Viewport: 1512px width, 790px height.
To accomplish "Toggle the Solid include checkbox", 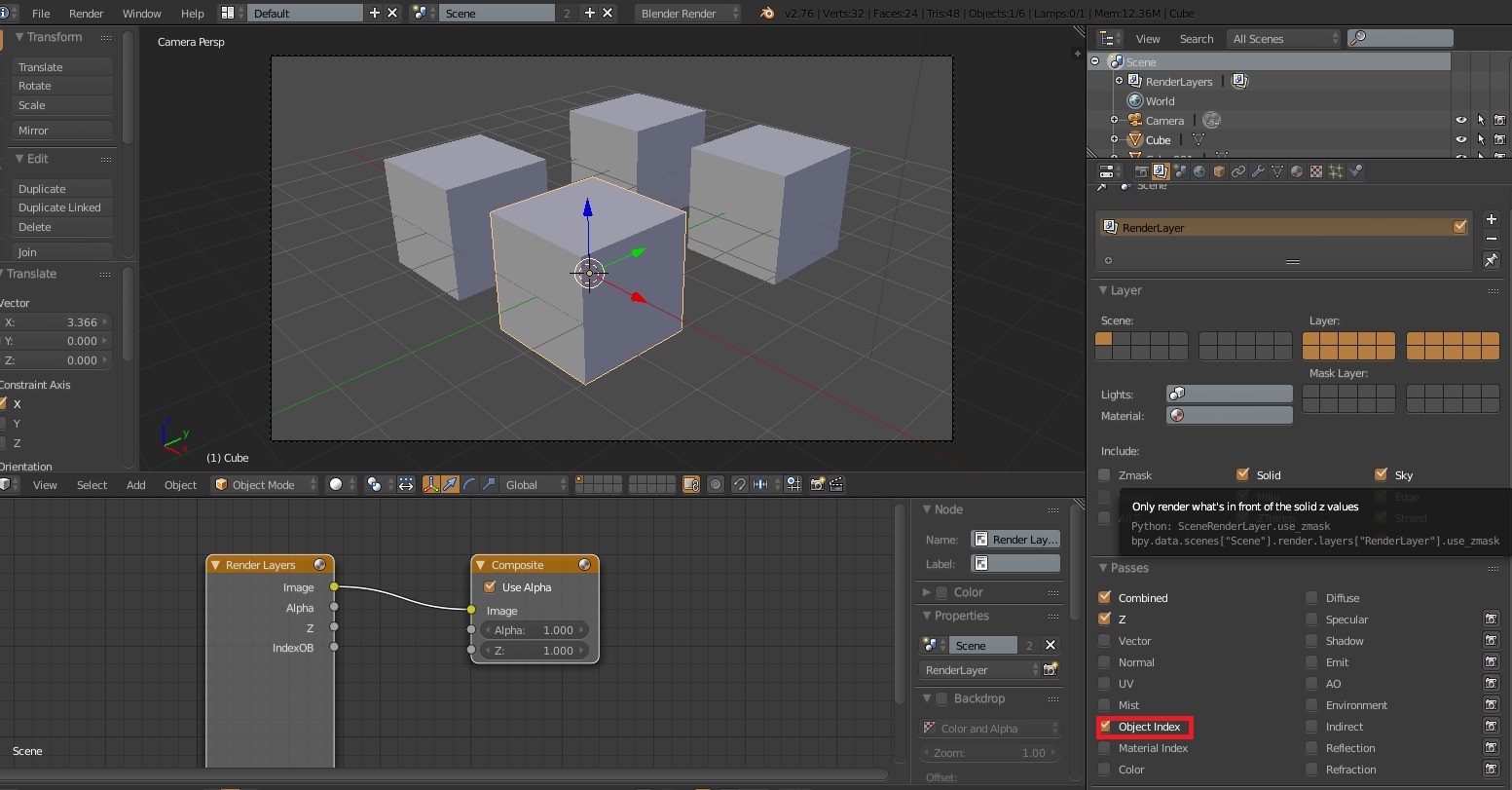I will [1242, 474].
